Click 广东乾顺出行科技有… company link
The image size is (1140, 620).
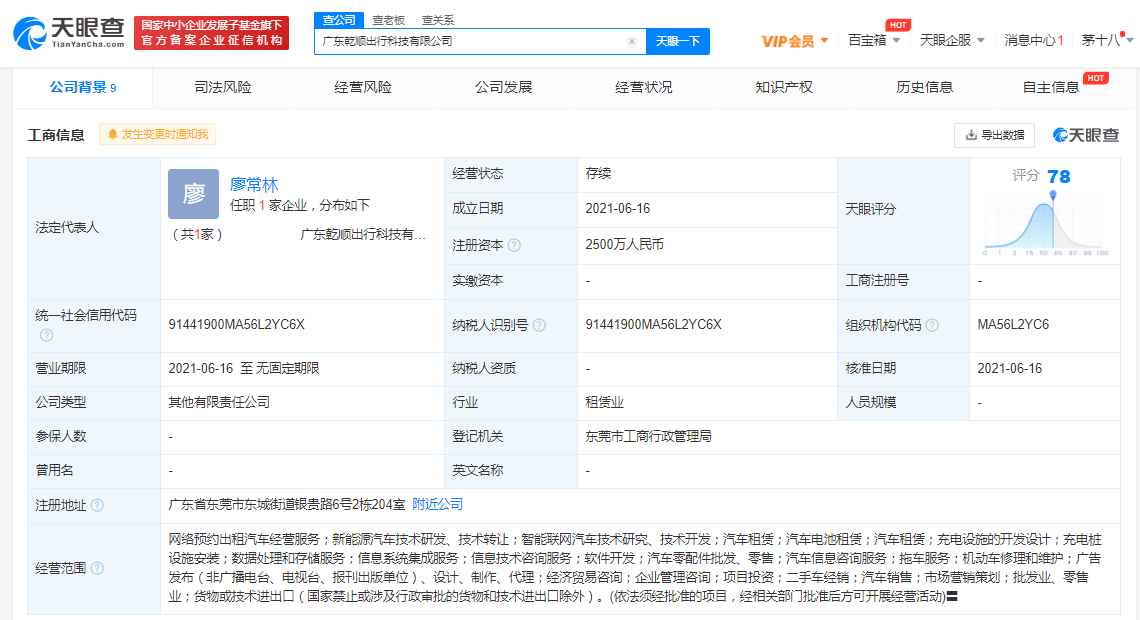pyautogui.click(x=363, y=235)
